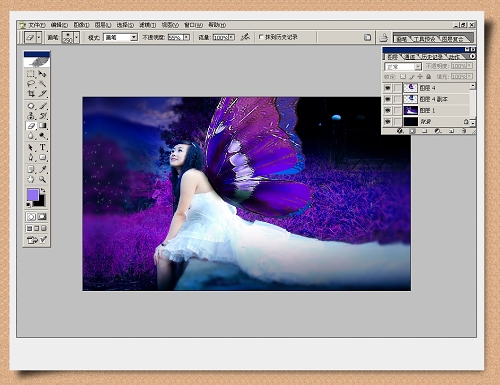This screenshot has width=500, height=385.
Task: Select the Magic Wand tool
Action: pyautogui.click(x=42, y=84)
